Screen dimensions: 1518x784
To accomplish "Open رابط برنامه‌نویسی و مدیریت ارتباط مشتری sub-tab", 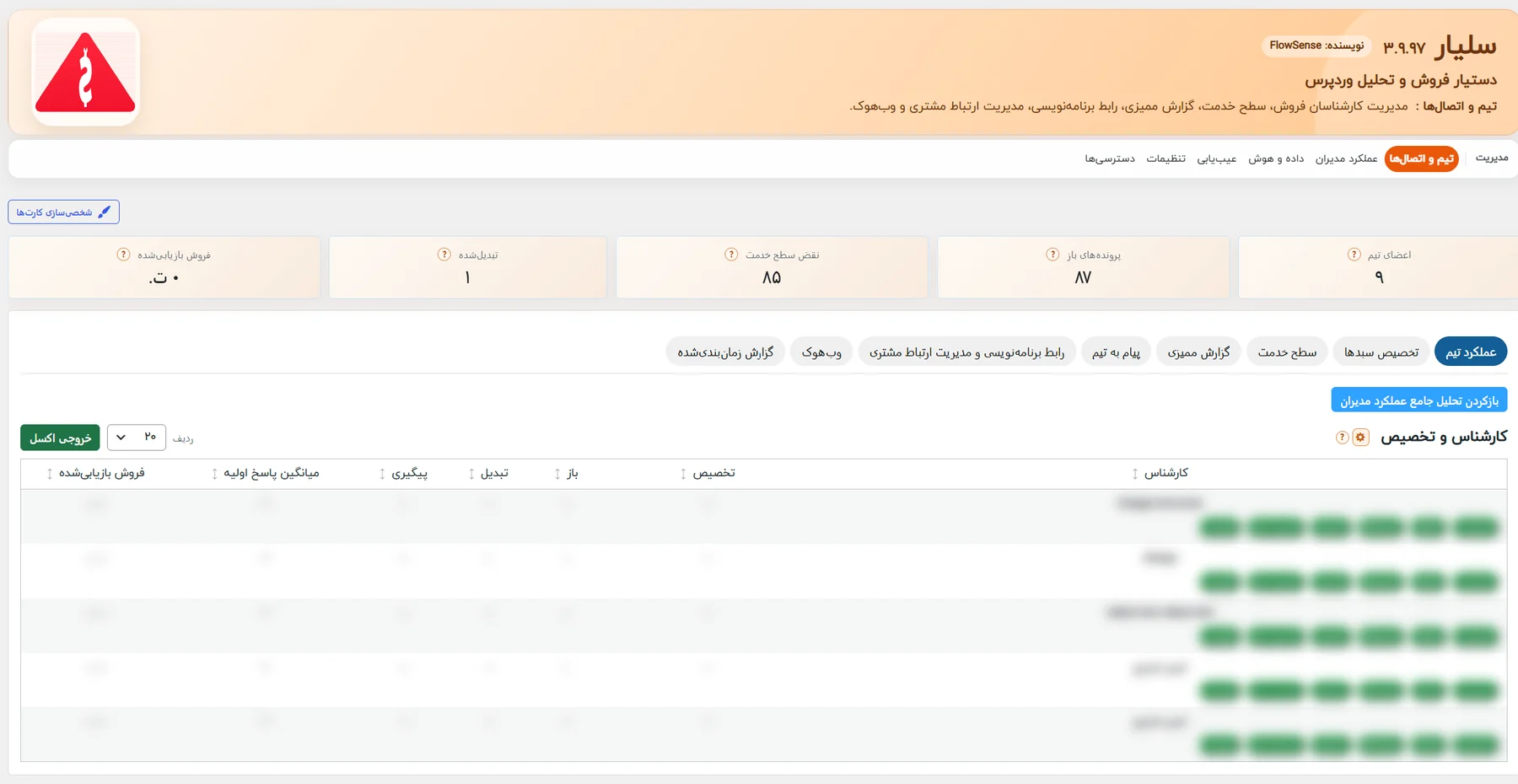I will pos(967,352).
